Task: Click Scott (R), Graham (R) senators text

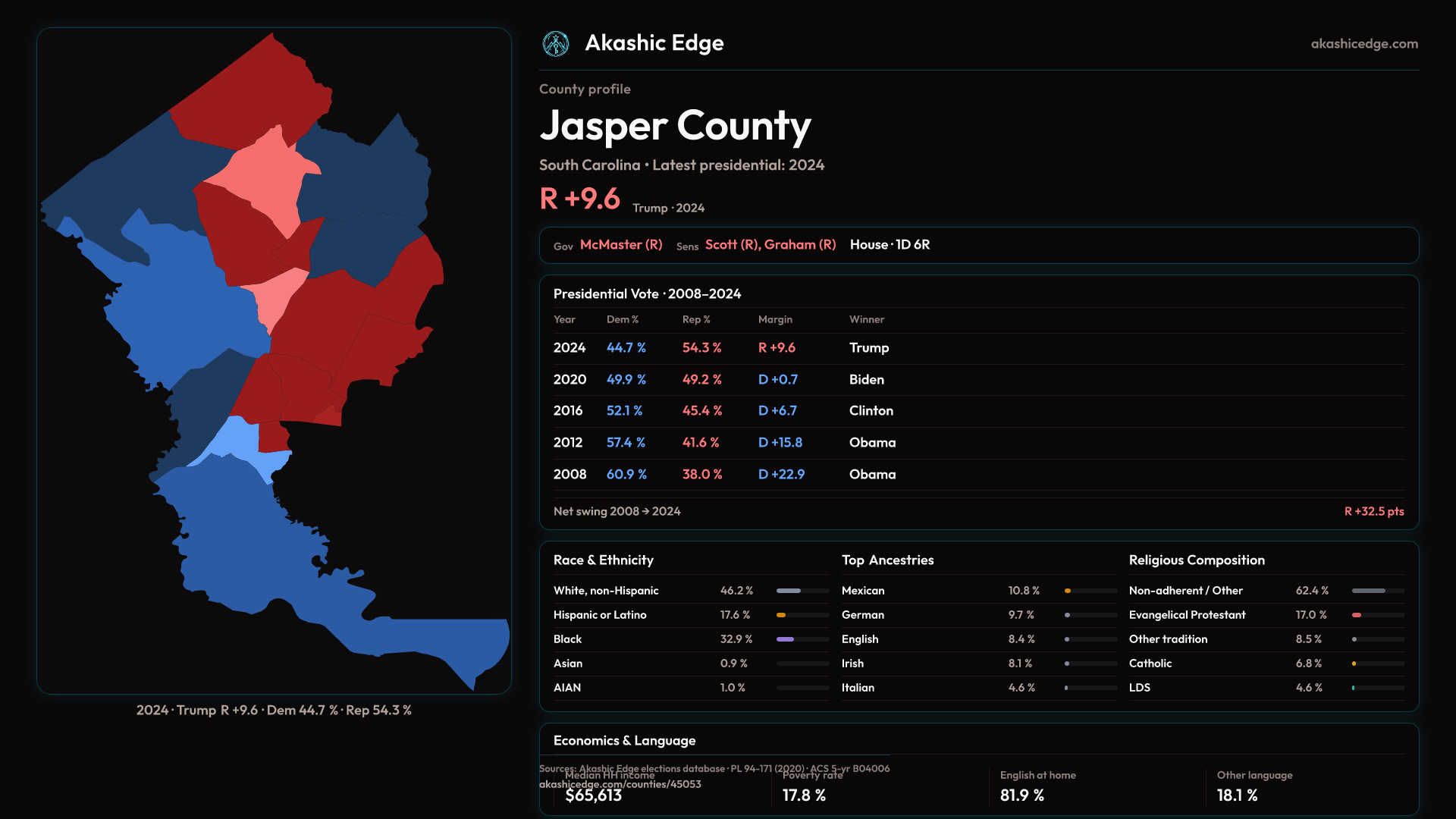Action: click(770, 245)
